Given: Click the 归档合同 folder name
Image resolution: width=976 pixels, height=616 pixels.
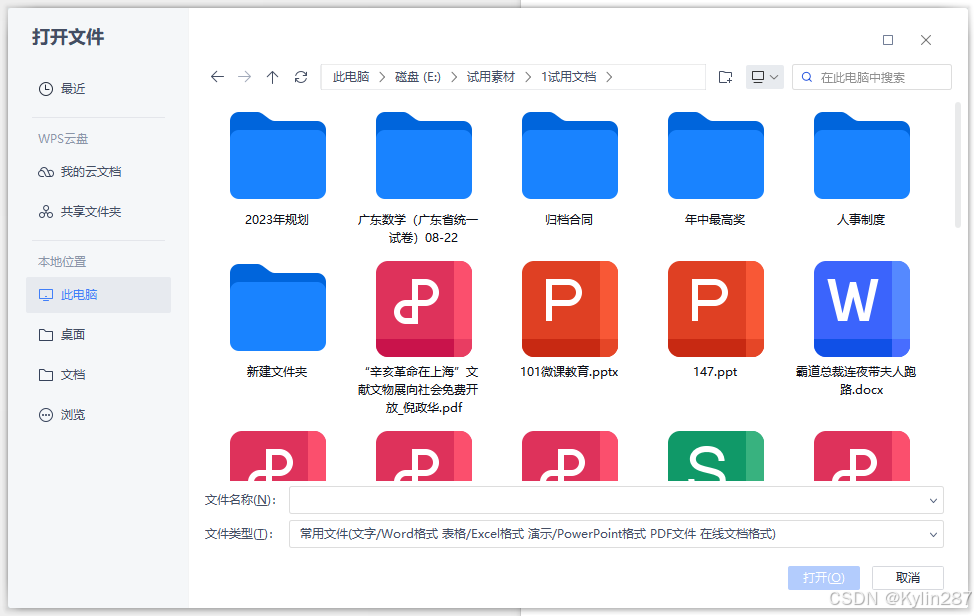Looking at the screenshot, I should [569, 220].
